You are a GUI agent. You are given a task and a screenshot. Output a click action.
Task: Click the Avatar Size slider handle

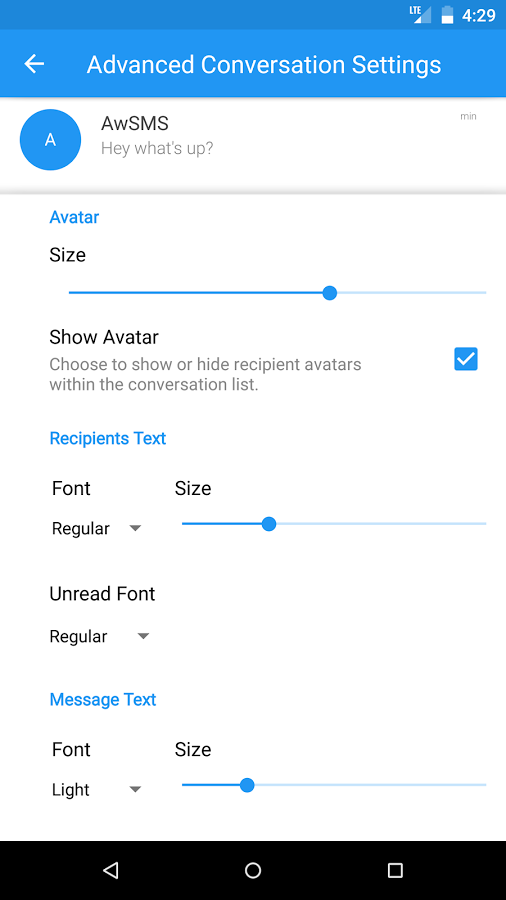click(329, 293)
